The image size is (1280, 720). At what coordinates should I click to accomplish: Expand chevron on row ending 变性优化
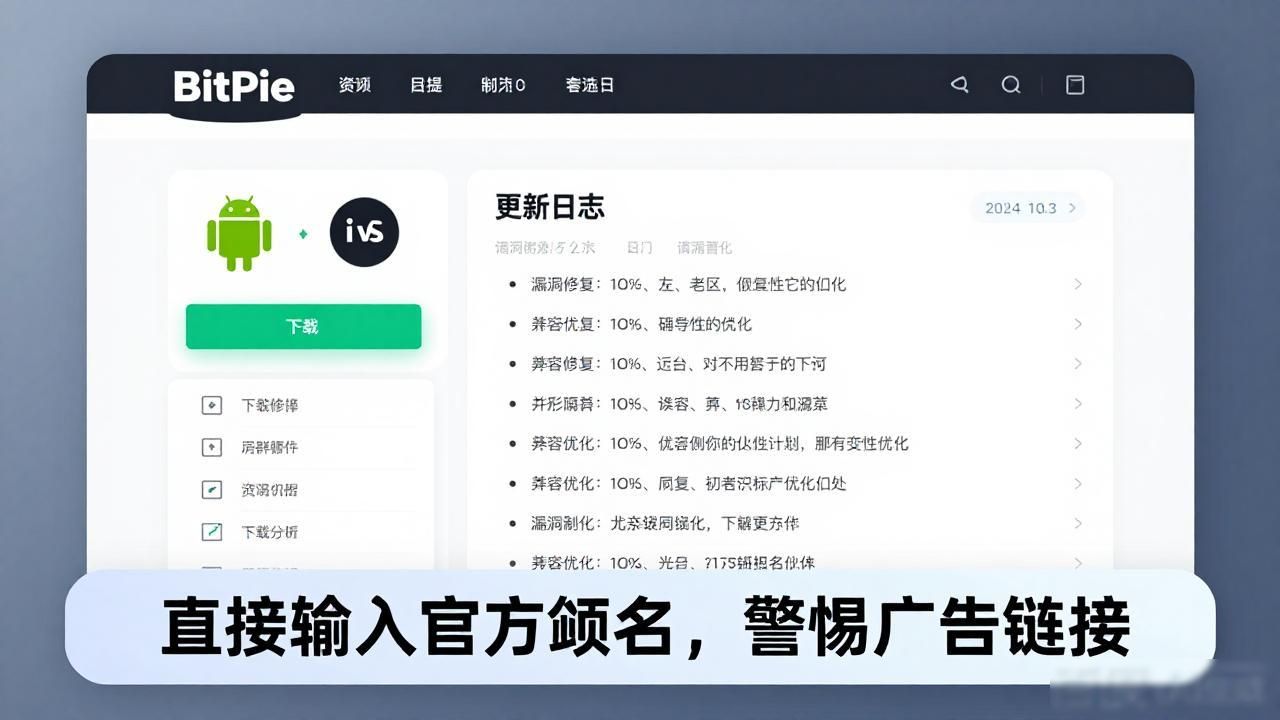coord(1078,443)
